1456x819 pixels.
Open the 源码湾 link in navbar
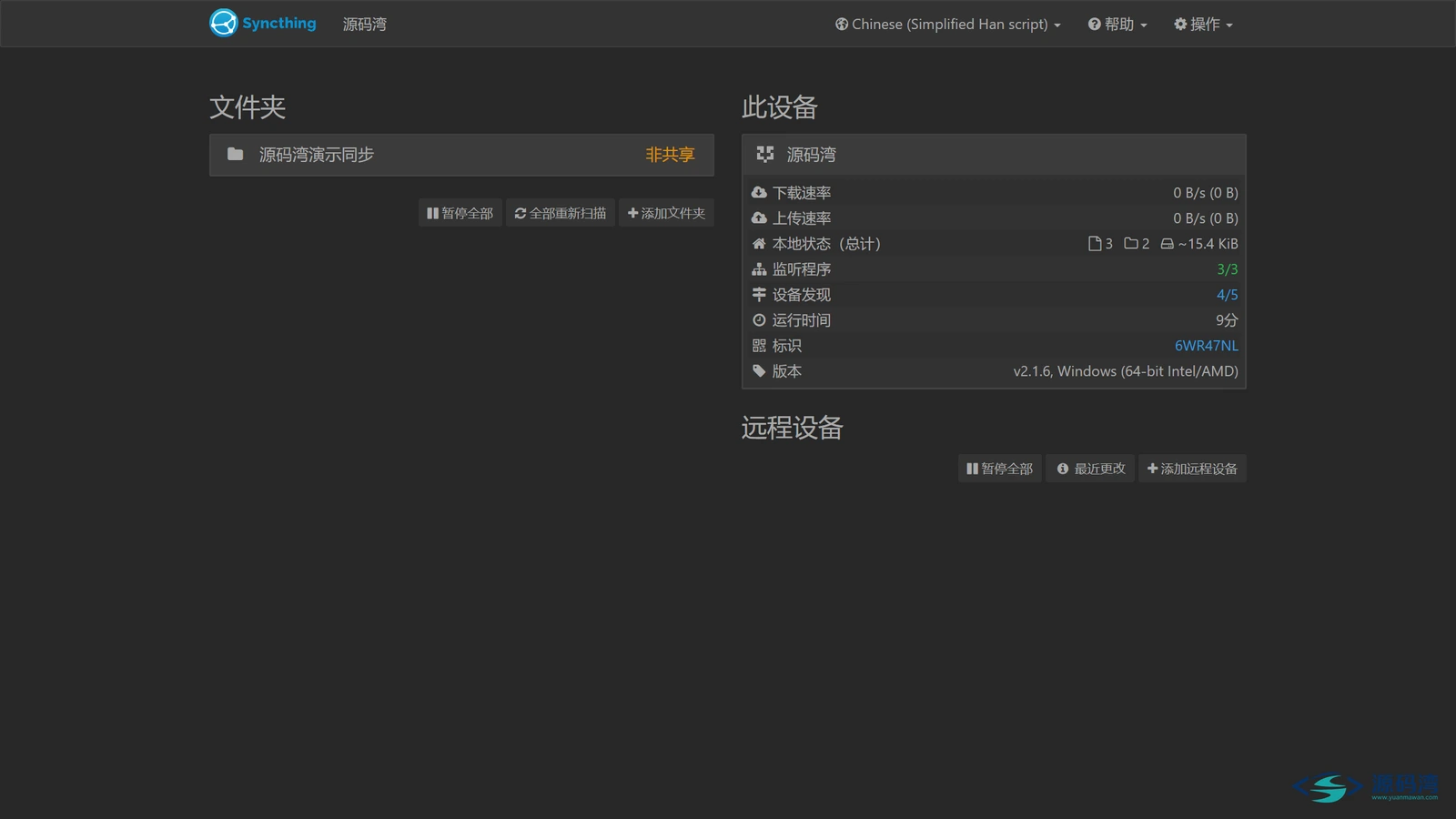click(364, 25)
